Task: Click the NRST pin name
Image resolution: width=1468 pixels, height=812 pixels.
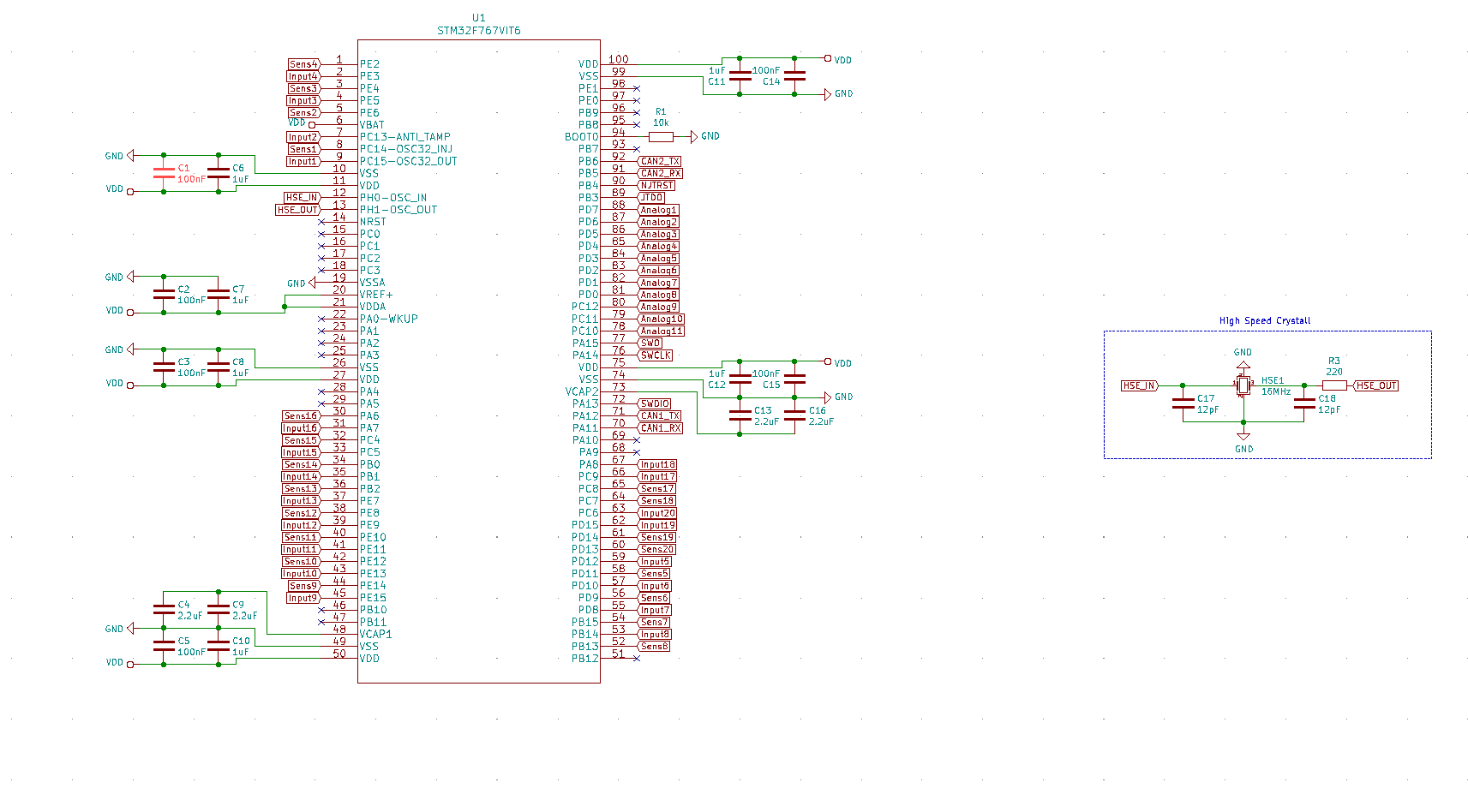Action: pyautogui.click(x=373, y=222)
